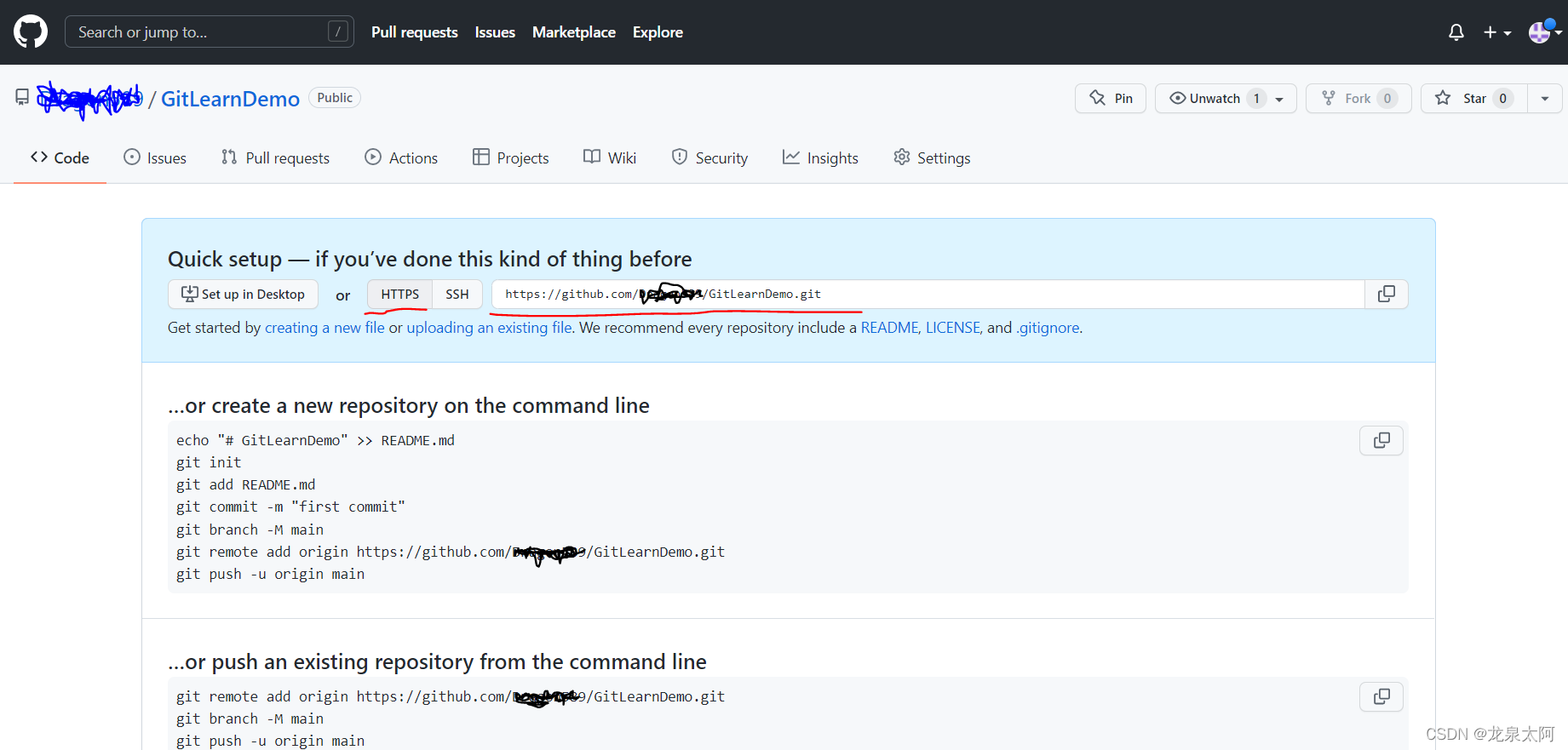
Task: Star the repository
Action: 1474,99
